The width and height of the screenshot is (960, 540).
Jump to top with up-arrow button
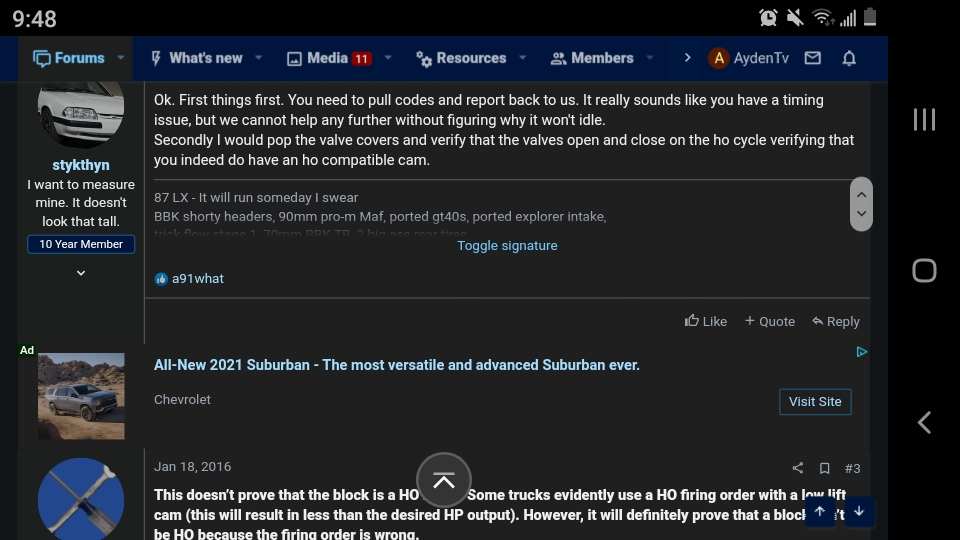coord(820,511)
